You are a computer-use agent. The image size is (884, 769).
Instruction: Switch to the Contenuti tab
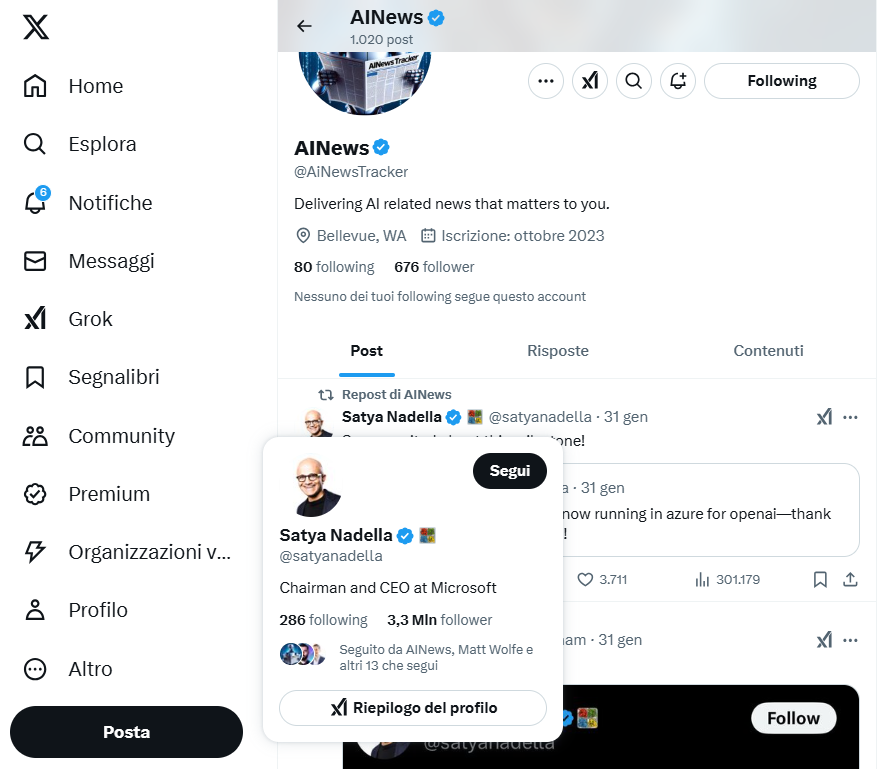tap(768, 351)
